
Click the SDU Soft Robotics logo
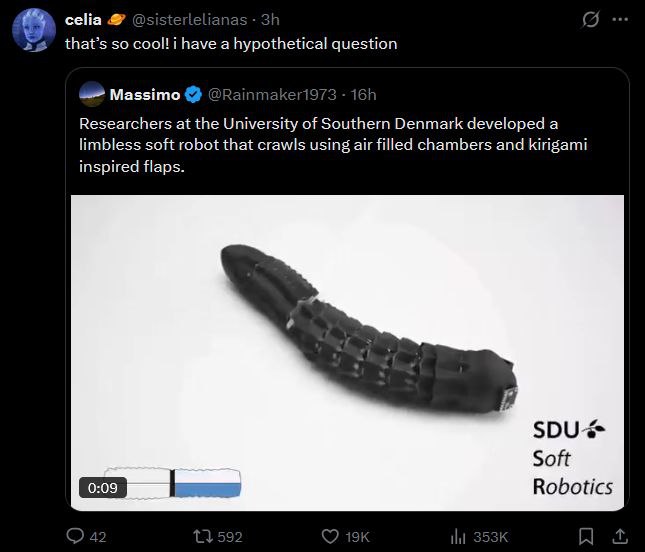(x=572, y=457)
